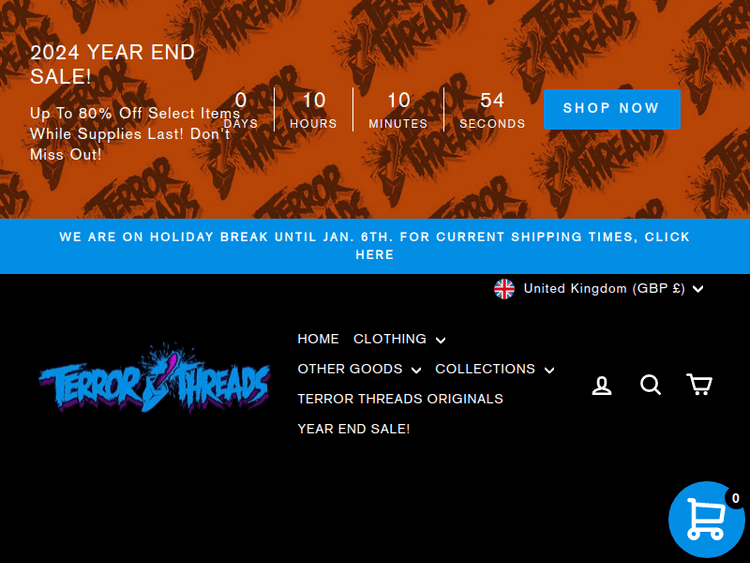Open the United Kingdom currency selector
This screenshot has width=750, height=563.
click(598, 289)
